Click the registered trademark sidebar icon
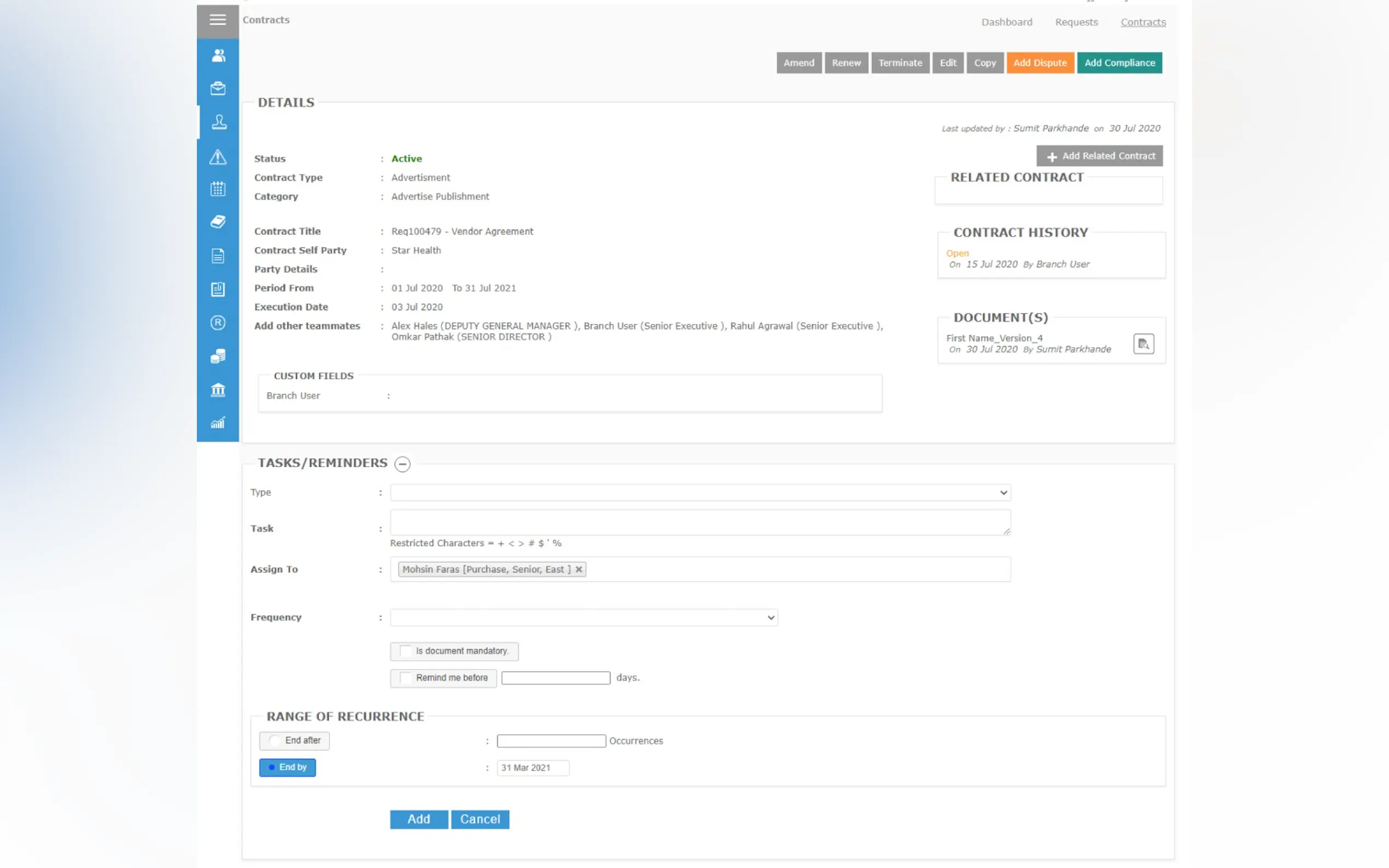Screen dimensions: 1389x868 218,322
